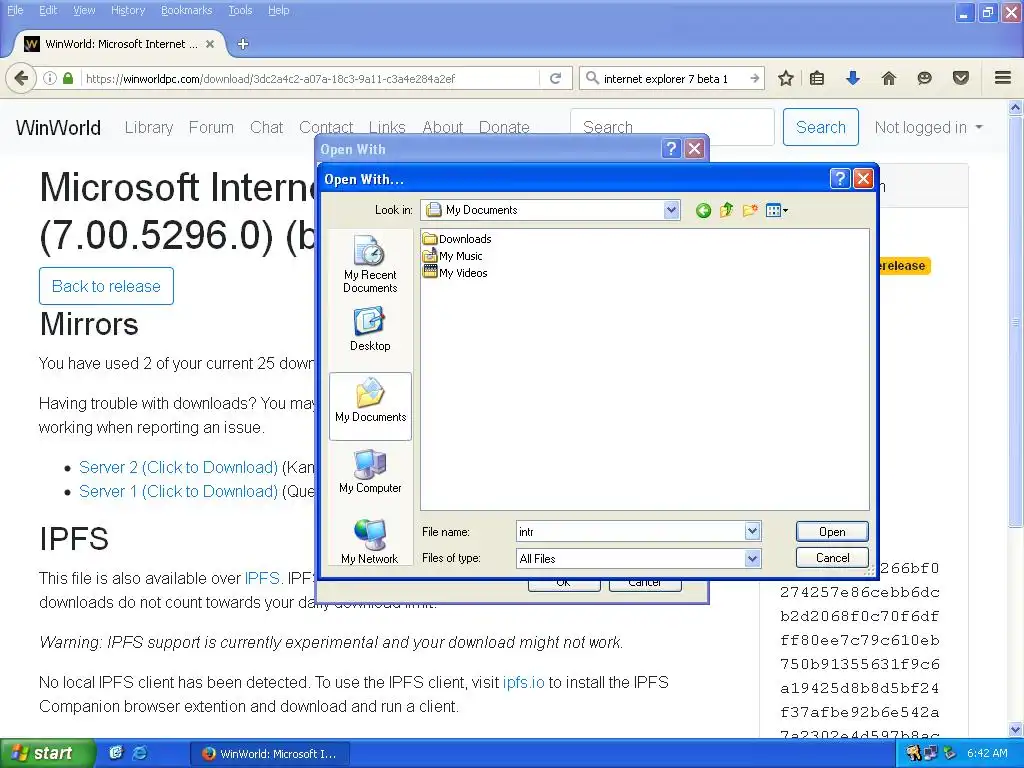This screenshot has height=768, width=1024.
Task: Click the Windows start button
Action: (46, 754)
